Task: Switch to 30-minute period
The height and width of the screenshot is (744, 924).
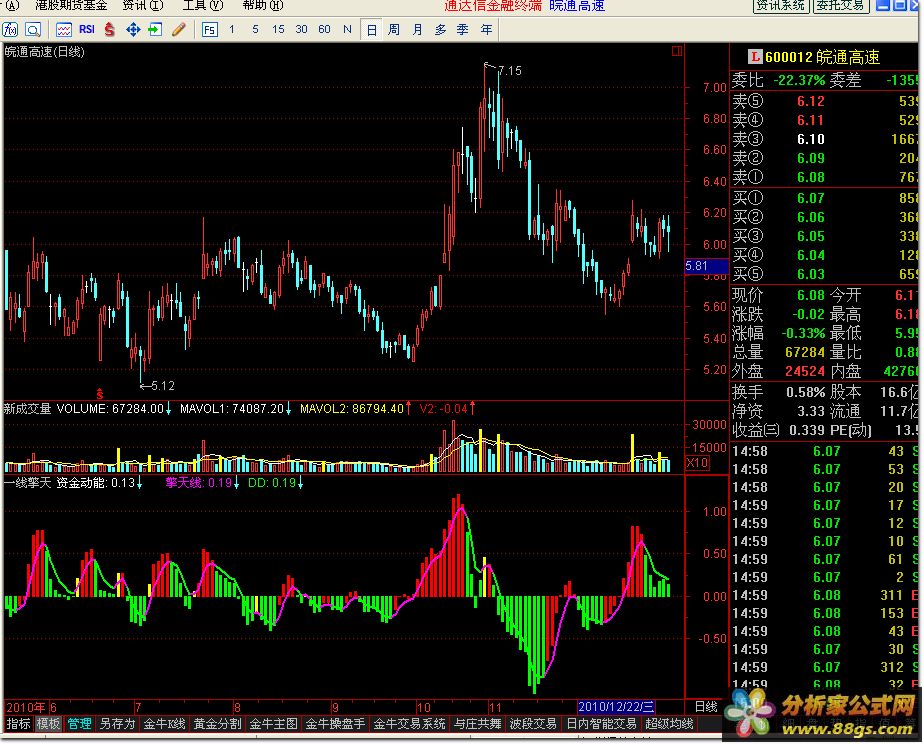Action: tap(301, 29)
